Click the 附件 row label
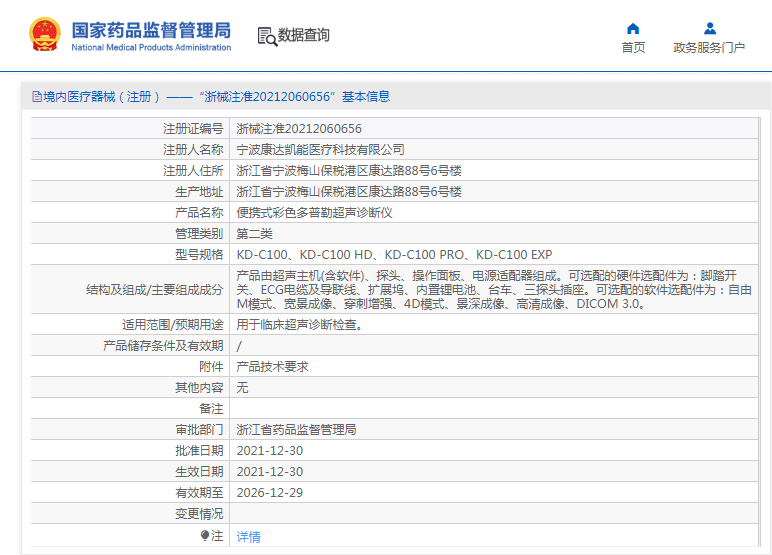The height and width of the screenshot is (555, 772). (x=211, y=366)
